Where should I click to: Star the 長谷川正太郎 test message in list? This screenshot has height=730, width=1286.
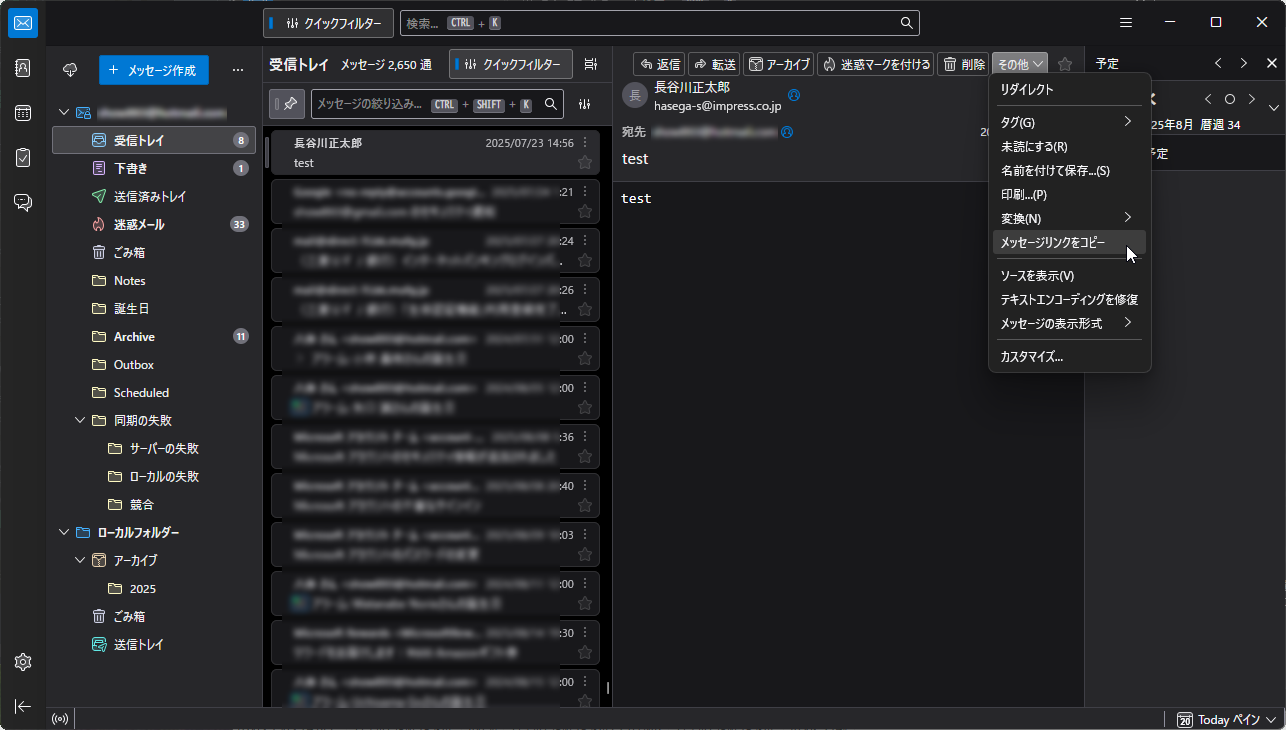pyautogui.click(x=585, y=162)
